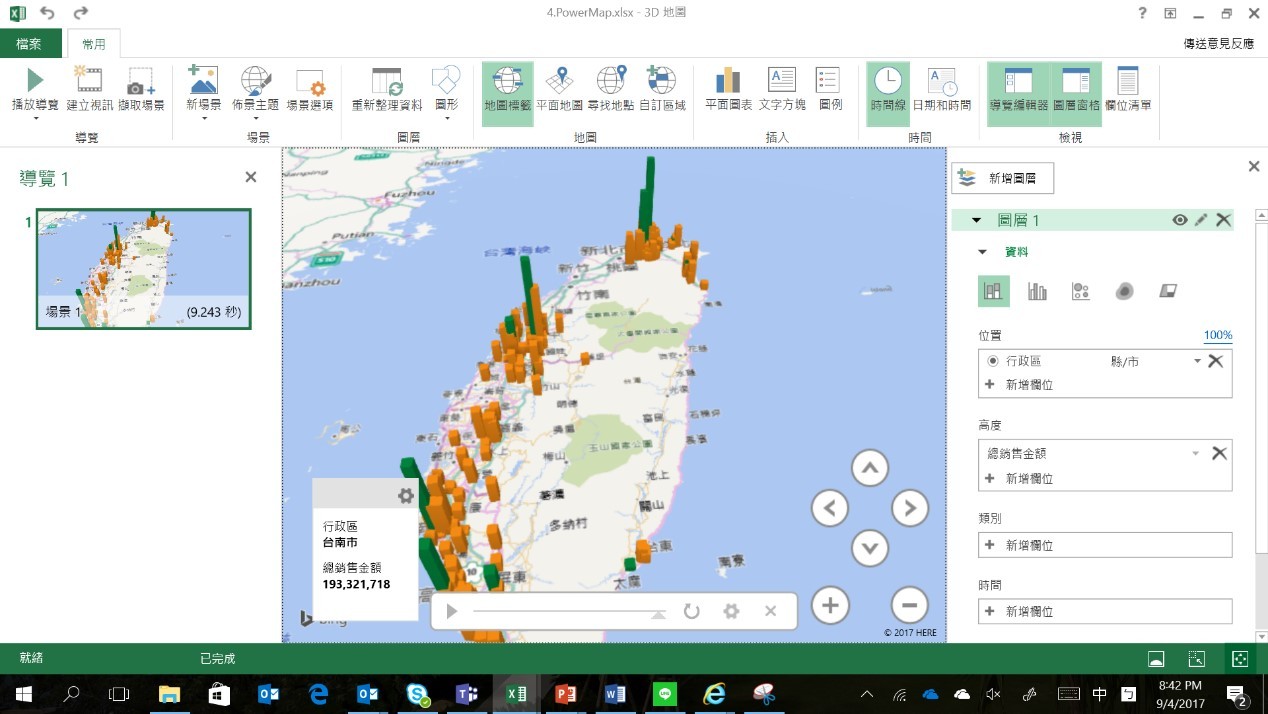The width and height of the screenshot is (1268, 714).
Task: Click 尋找地點 find location icon
Action: [x=611, y=81]
